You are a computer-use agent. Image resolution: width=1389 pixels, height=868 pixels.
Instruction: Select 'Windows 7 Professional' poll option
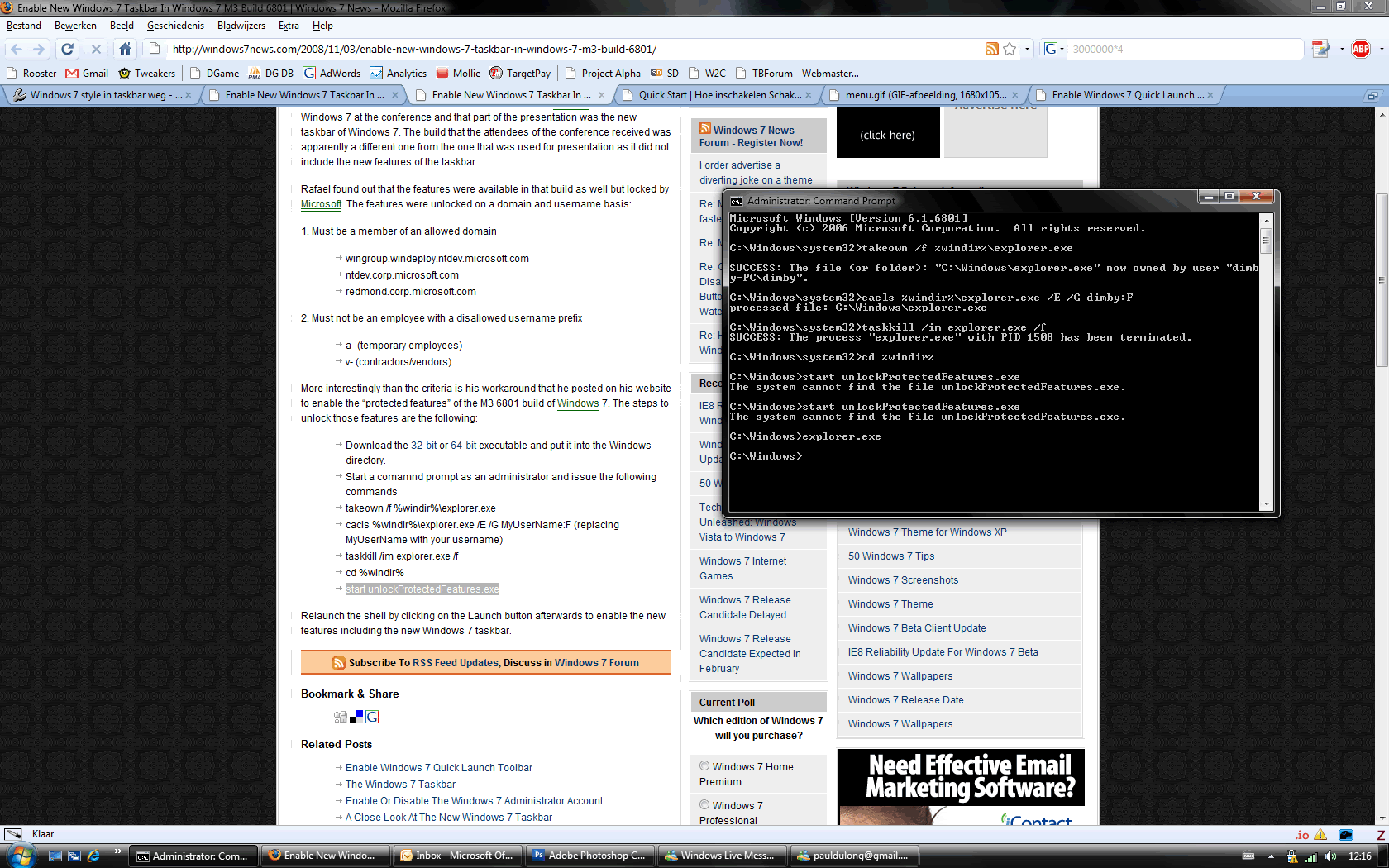pyautogui.click(x=704, y=805)
